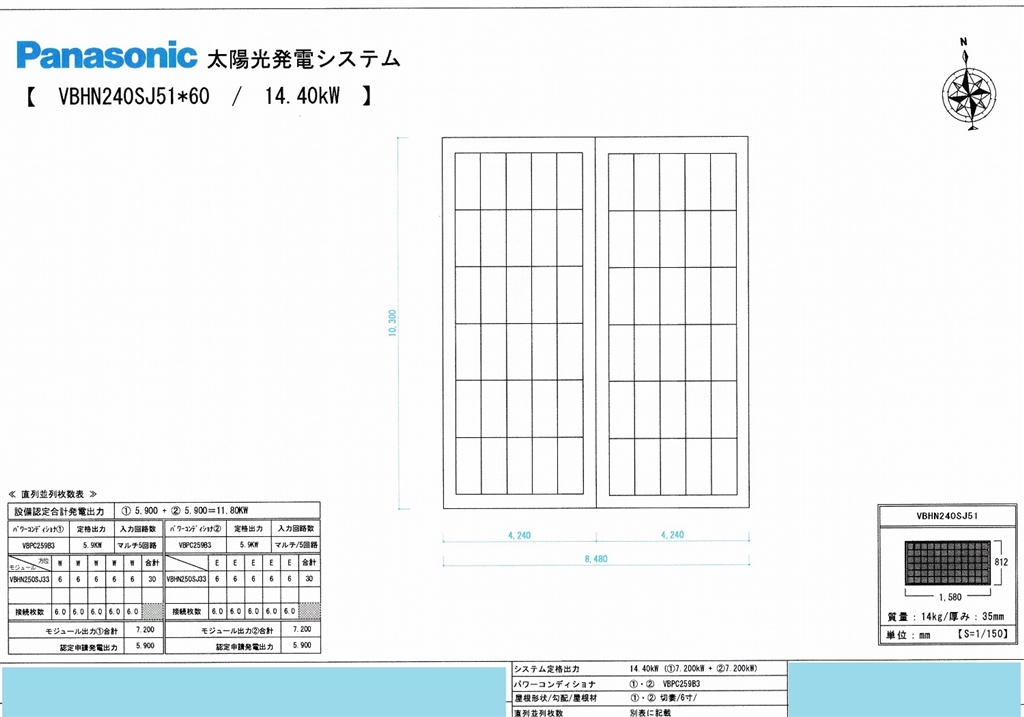Click the VBHN240SJ51*60 model heading
The image size is (1024, 717).
(x=134, y=97)
